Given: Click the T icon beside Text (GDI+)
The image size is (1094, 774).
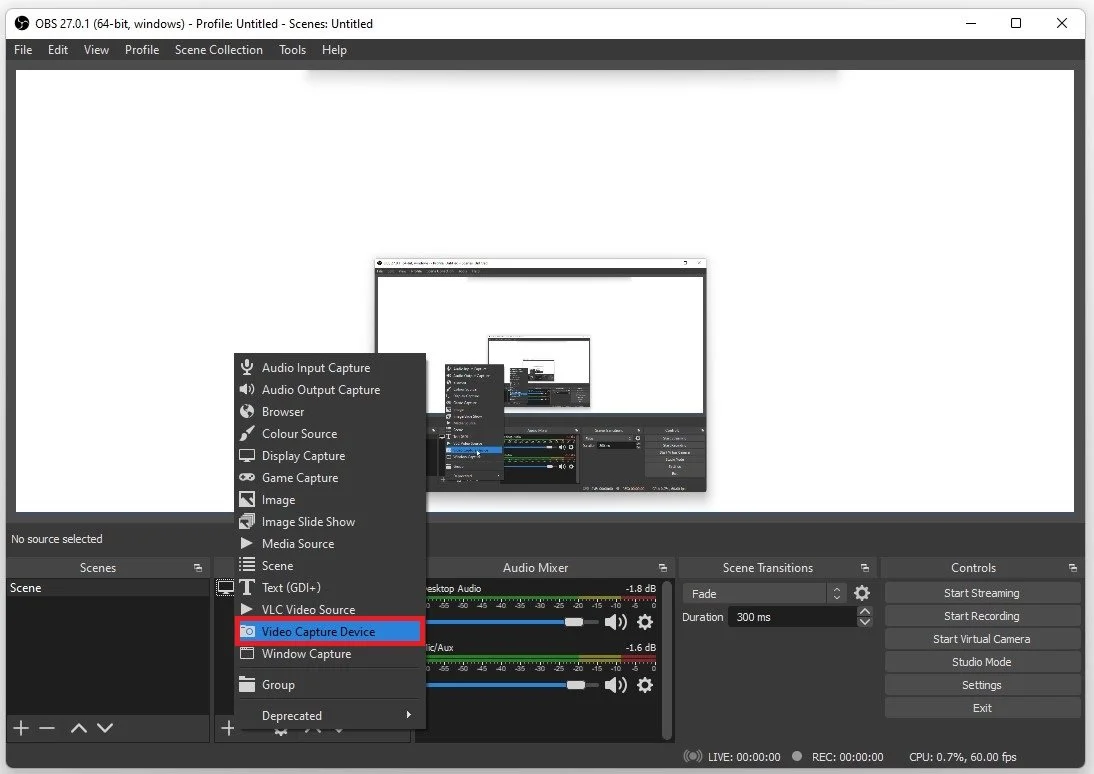Looking at the screenshot, I should click(247, 588).
